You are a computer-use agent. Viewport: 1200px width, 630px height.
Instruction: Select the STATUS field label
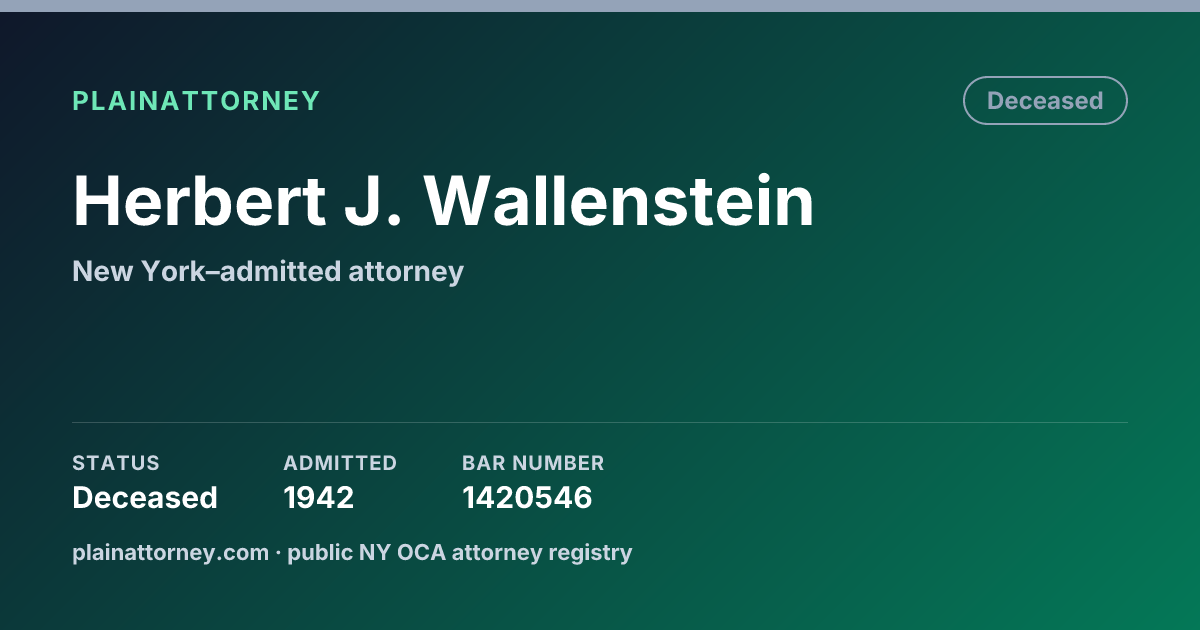pyautogui.click(x=116, y=463)
